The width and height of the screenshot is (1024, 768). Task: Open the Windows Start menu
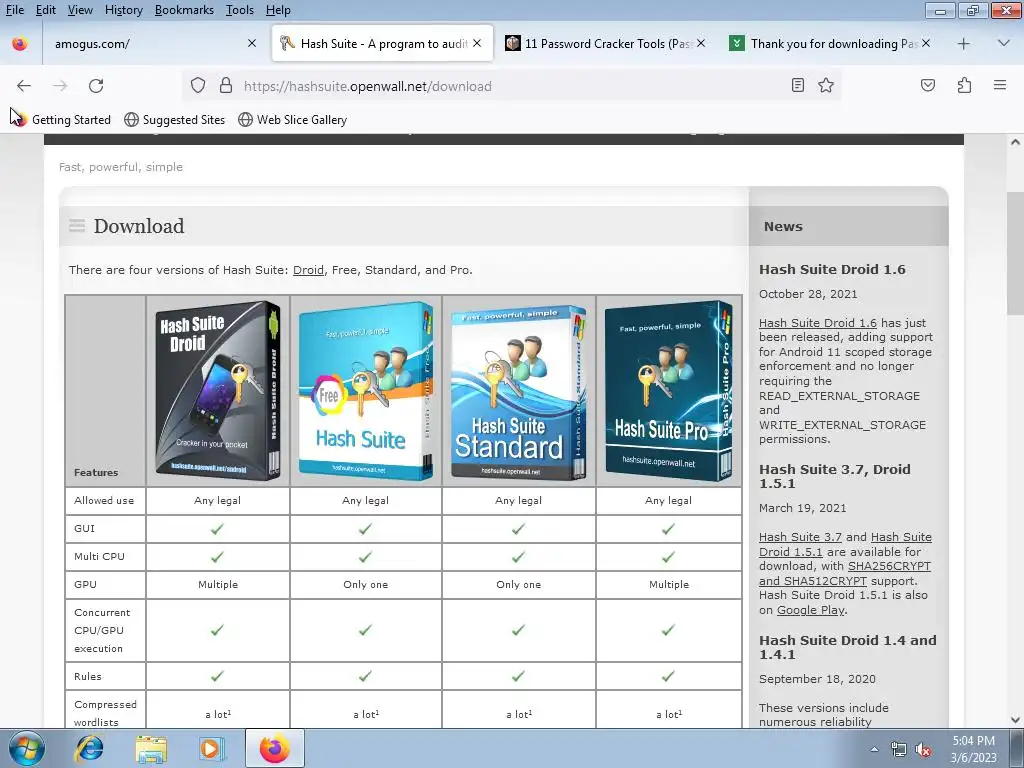27,748
